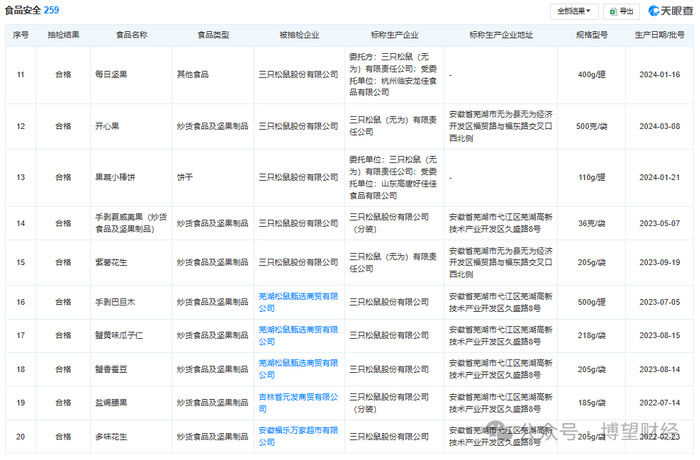Click the 被抽检企业 column header

(299, 35)
